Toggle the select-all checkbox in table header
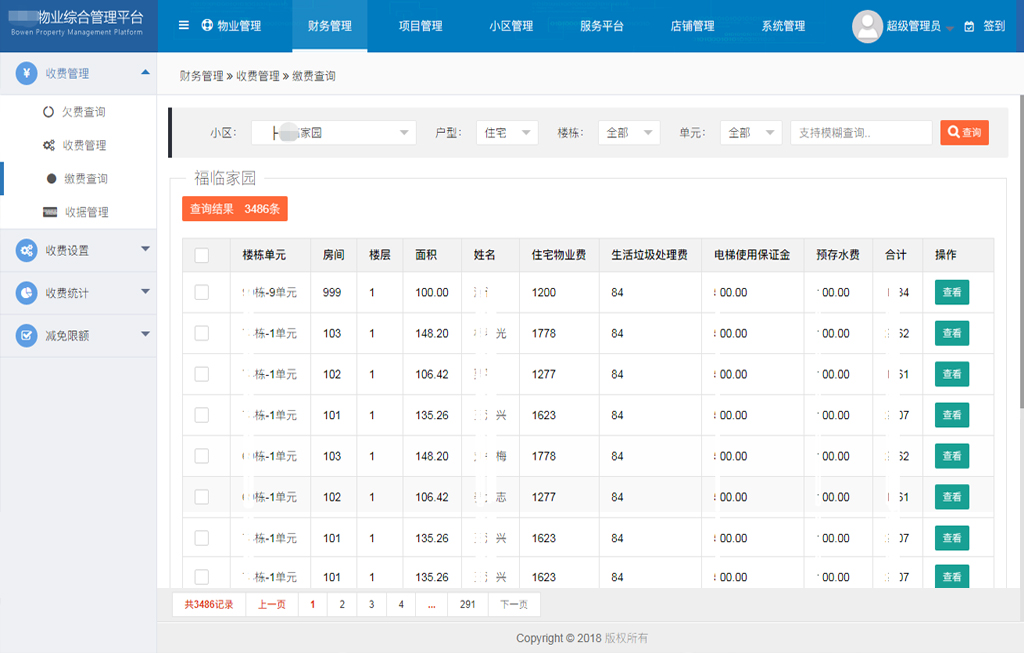 click(202, 256)
